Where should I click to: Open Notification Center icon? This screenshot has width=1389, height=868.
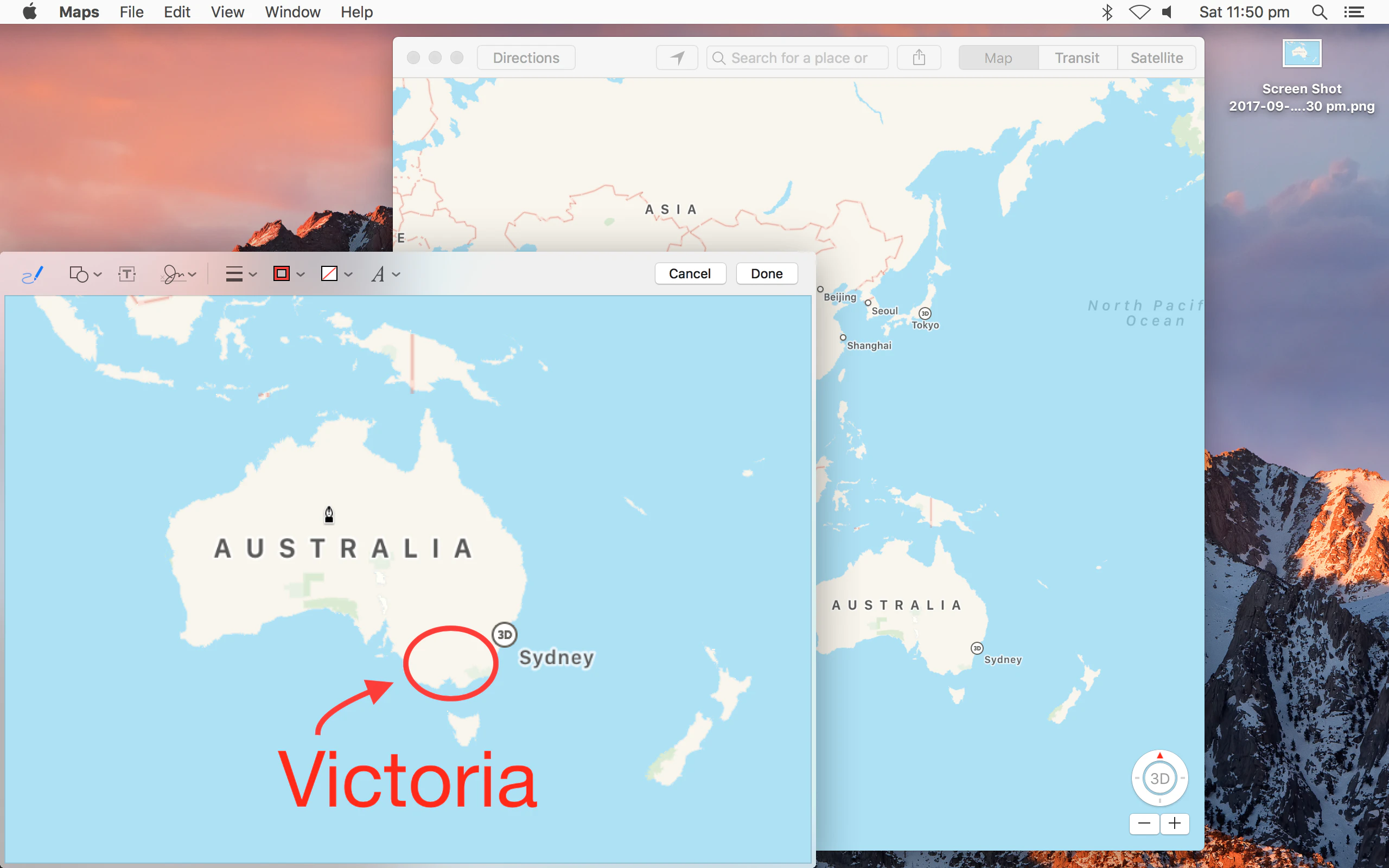tap(1354, 12)
